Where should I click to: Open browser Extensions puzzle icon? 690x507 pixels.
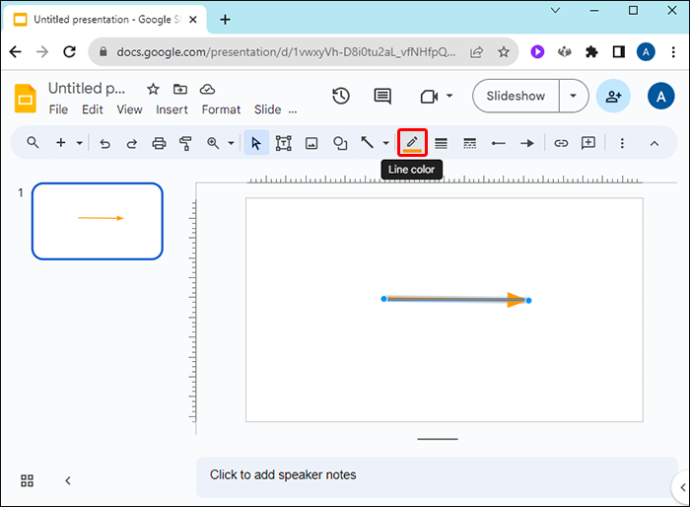pyautogui.click(x=592, y=52)
